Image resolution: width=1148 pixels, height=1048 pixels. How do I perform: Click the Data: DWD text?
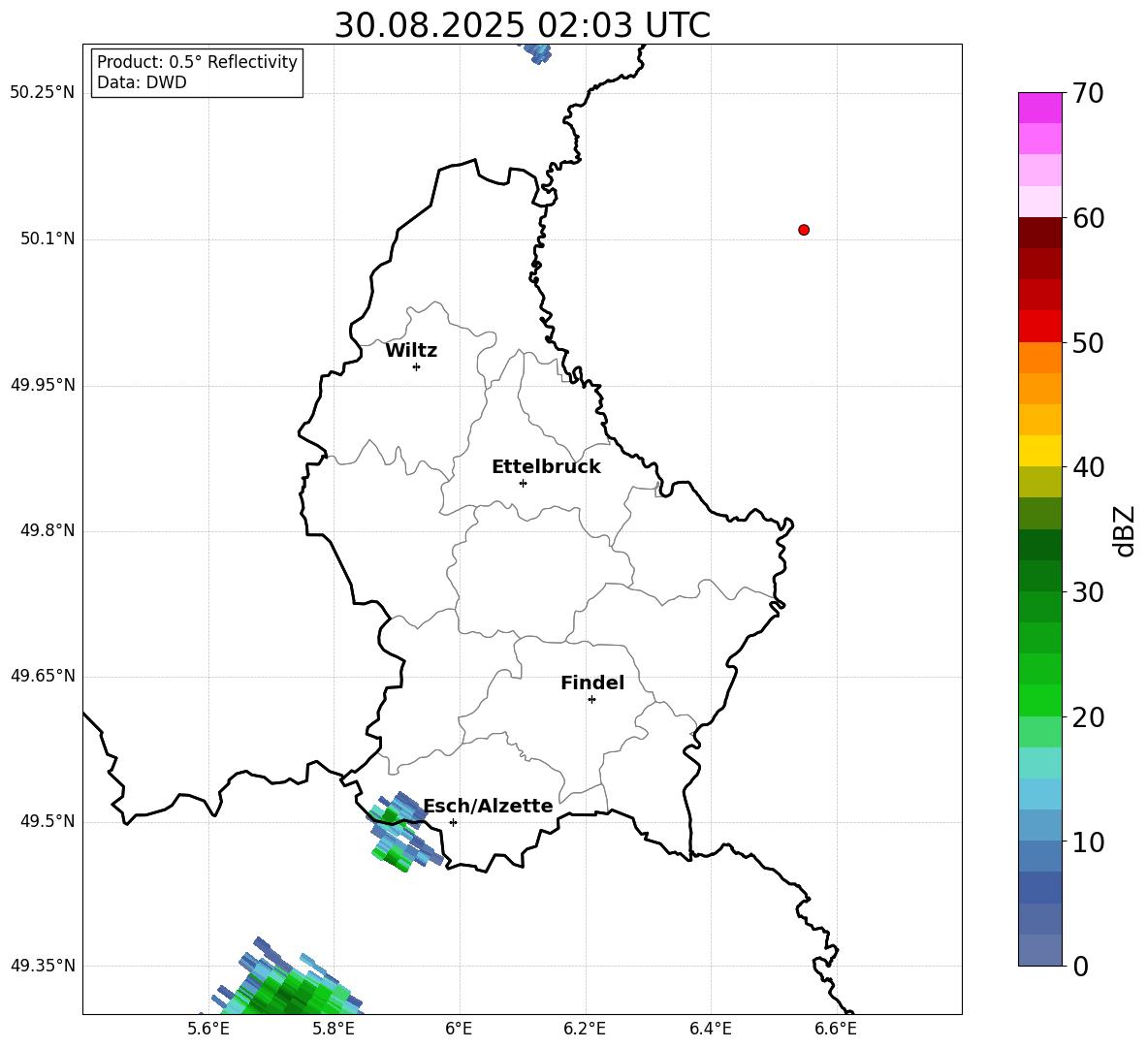(142, 82)
